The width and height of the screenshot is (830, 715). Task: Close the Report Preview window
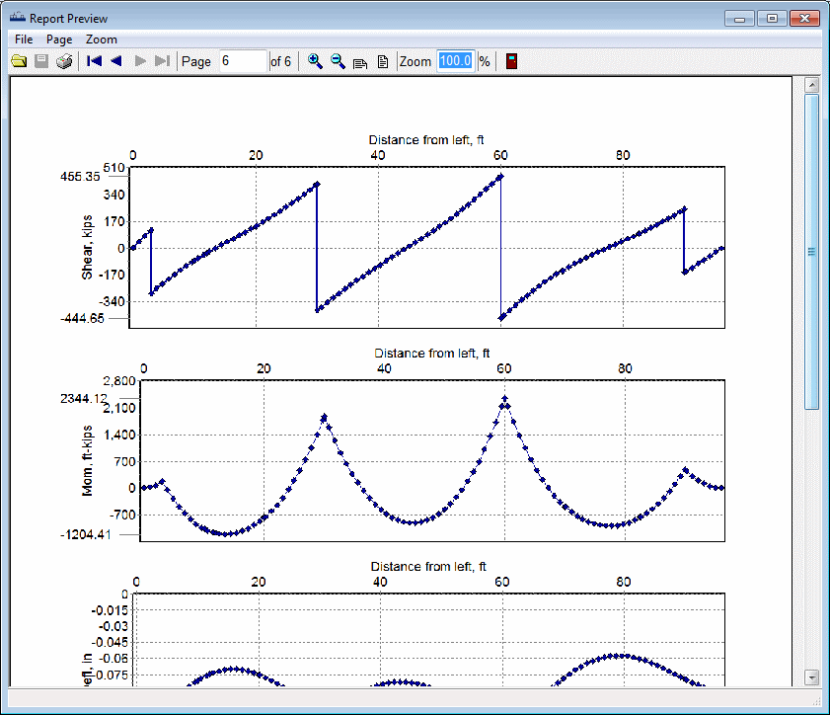click(805, 19)
